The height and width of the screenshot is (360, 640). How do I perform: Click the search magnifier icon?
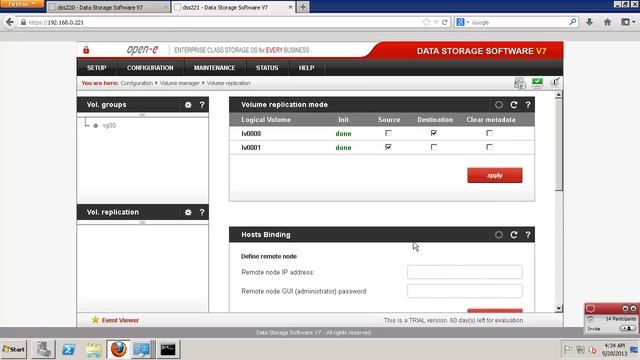[x=573, y=22]
